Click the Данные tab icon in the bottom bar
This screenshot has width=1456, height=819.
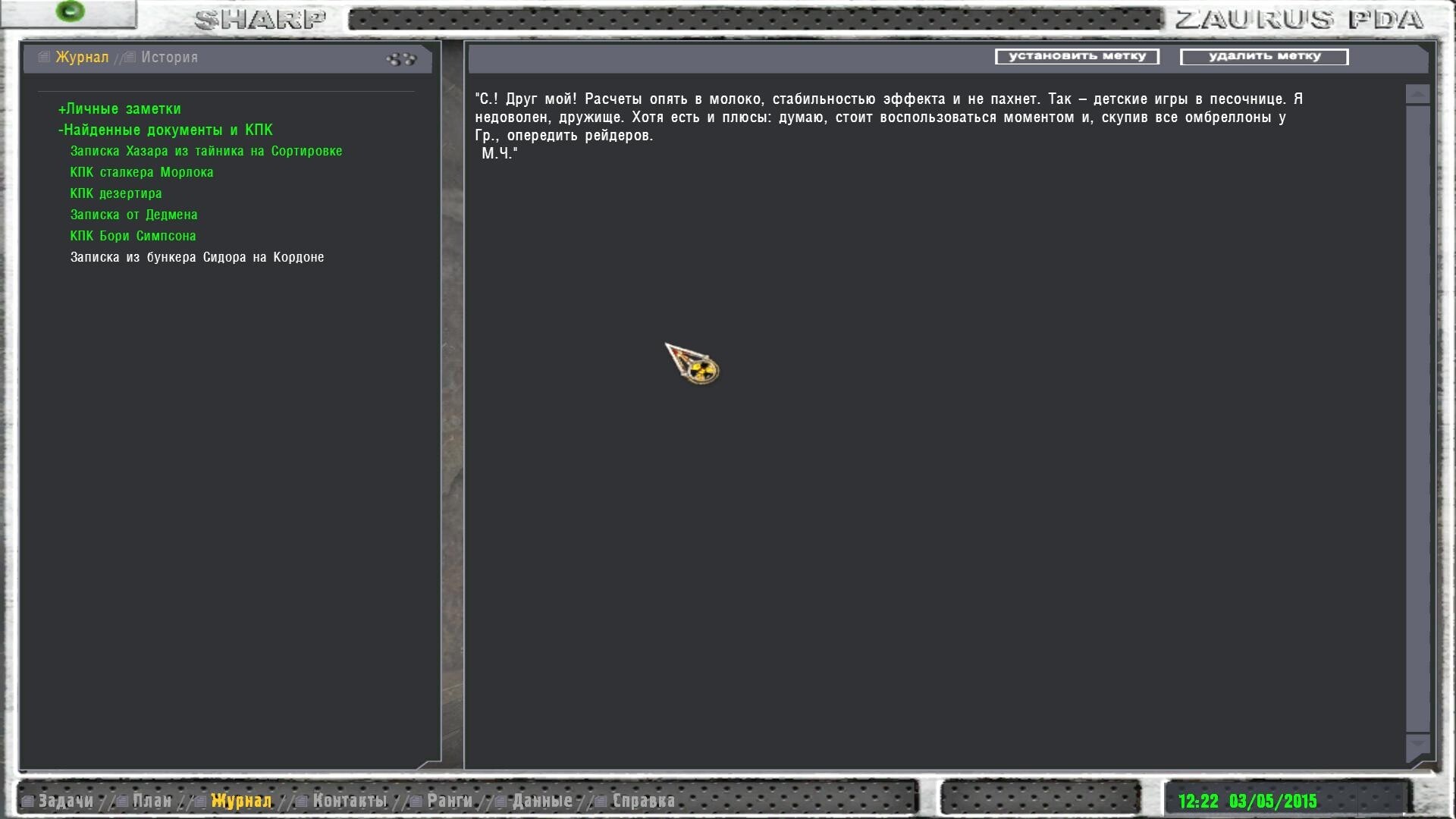pos(501,801)
